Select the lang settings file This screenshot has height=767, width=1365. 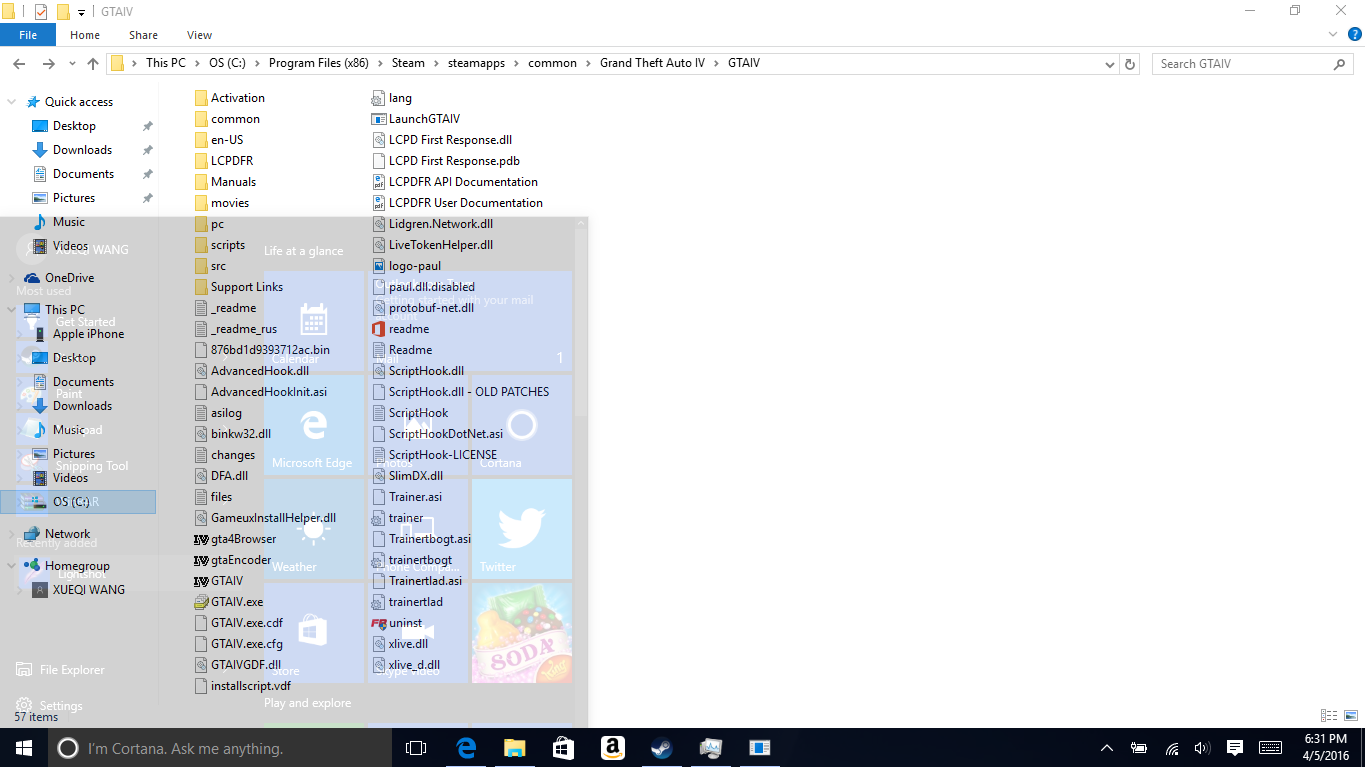point(391,98)
